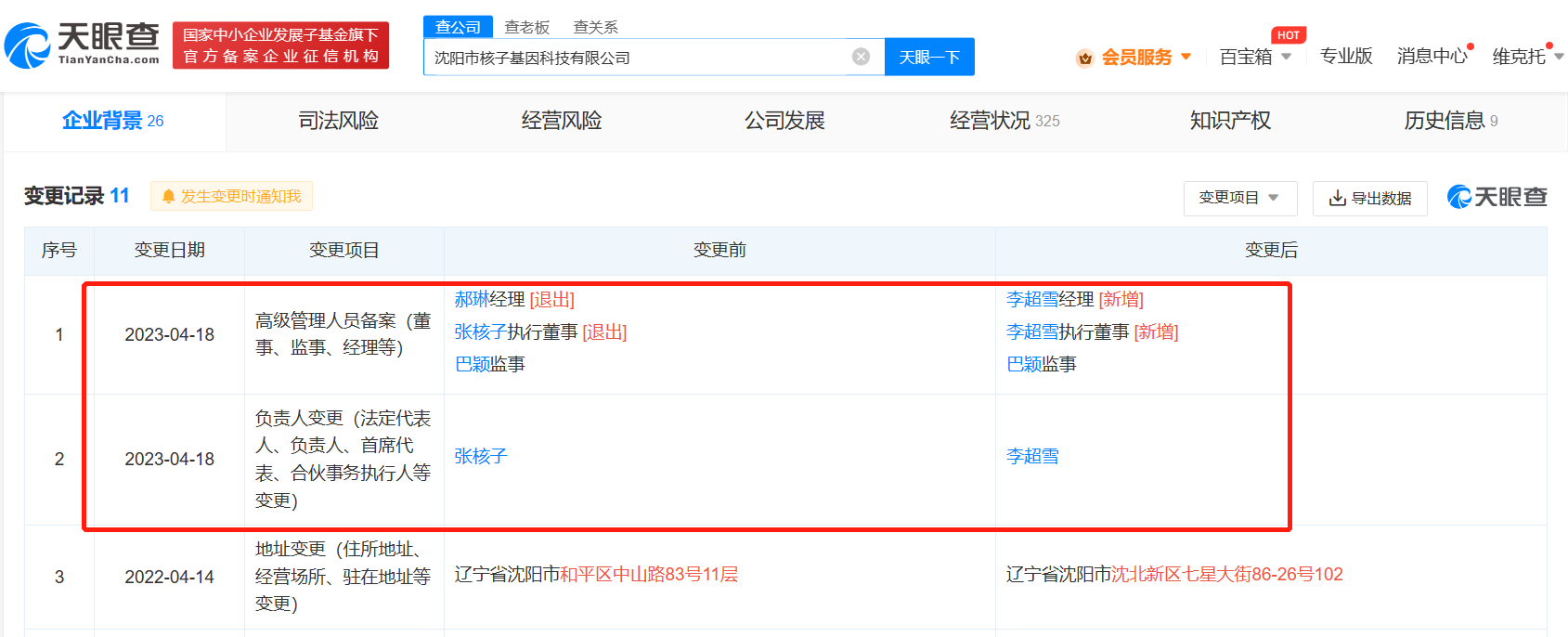This screenshot has width=1568, height=637.
Task: Click the crown icon beside 会员服务
Action: pos(1084,58)
